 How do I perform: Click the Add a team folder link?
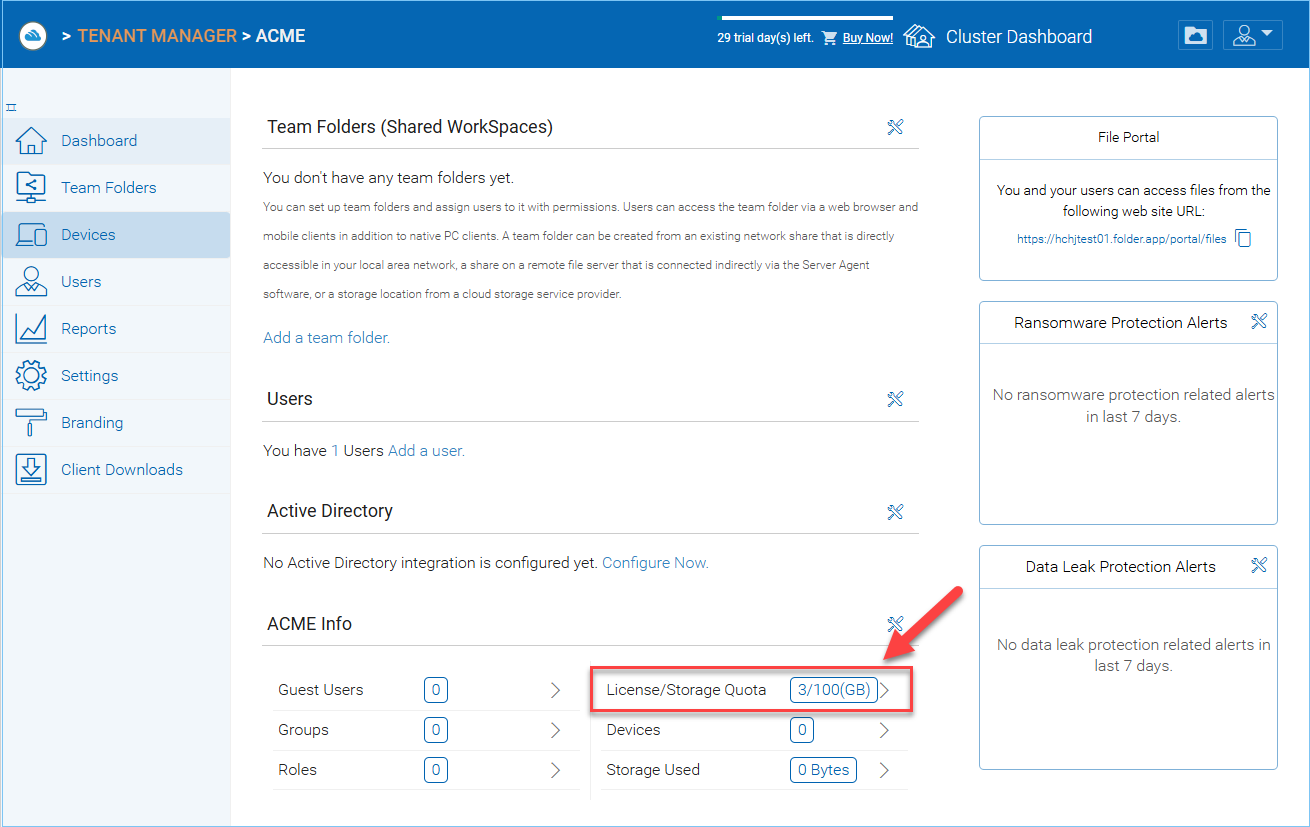[x=326, y=338]
